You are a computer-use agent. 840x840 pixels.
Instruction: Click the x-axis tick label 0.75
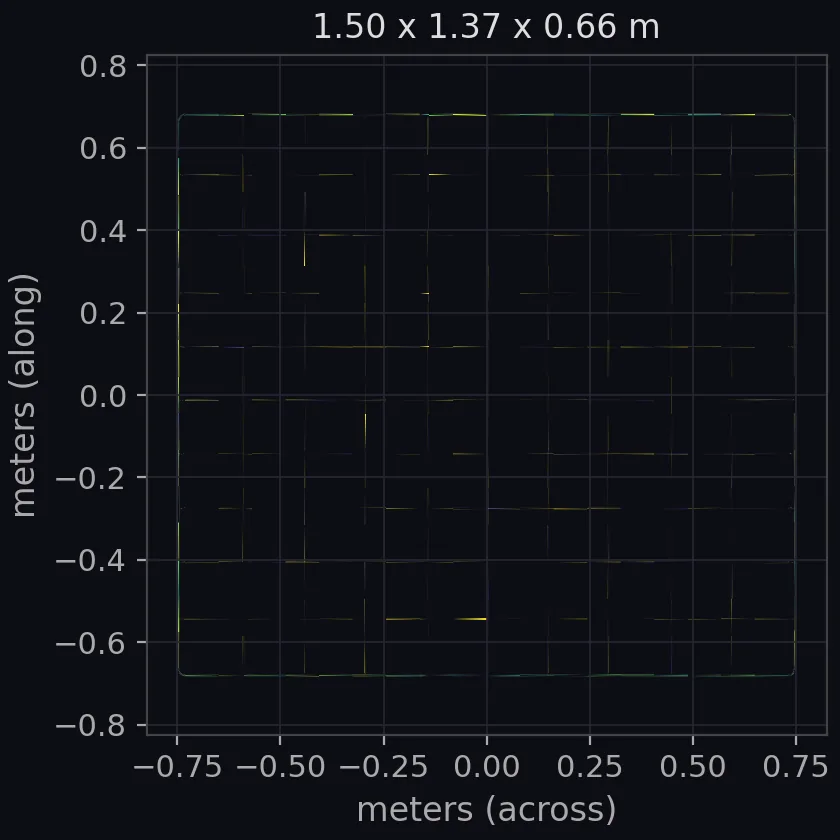coord(796,766)
